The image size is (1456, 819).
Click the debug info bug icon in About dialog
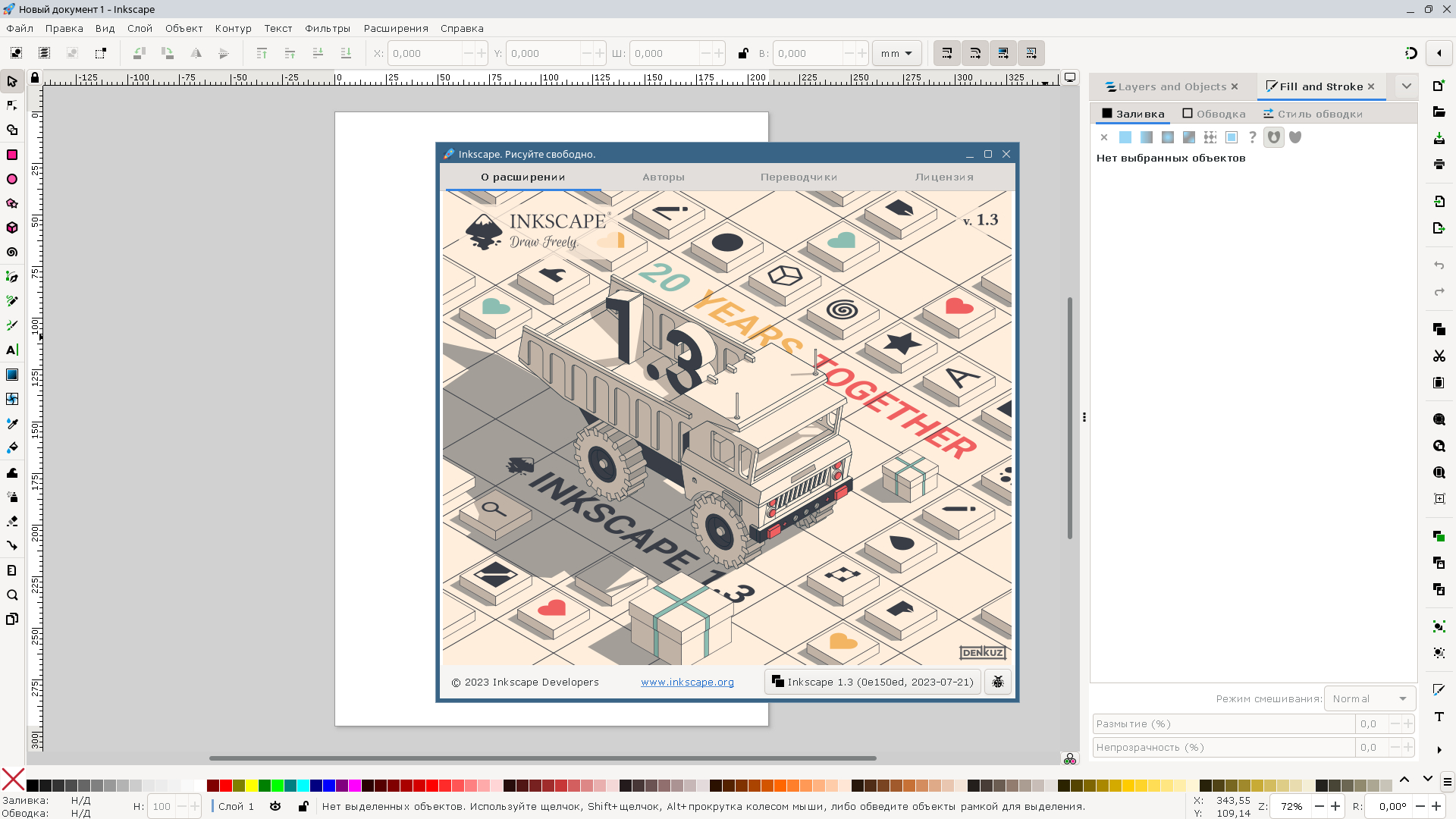pyautogui.click(x=998, y=682)
